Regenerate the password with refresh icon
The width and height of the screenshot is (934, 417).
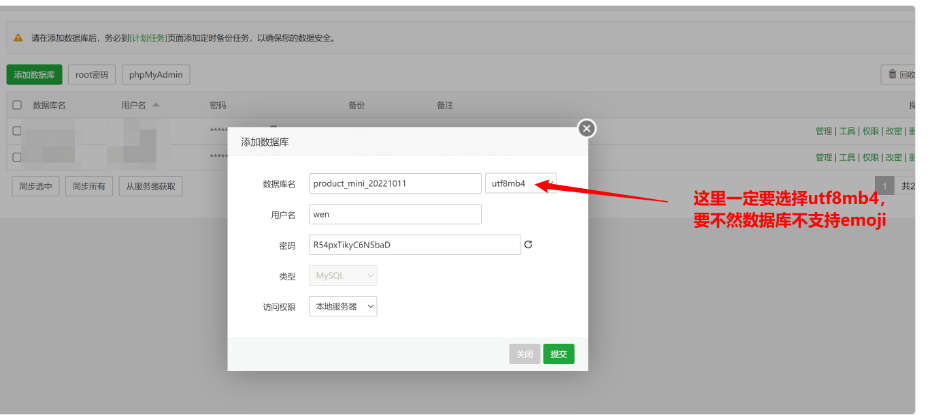click(x=527, y=244)
